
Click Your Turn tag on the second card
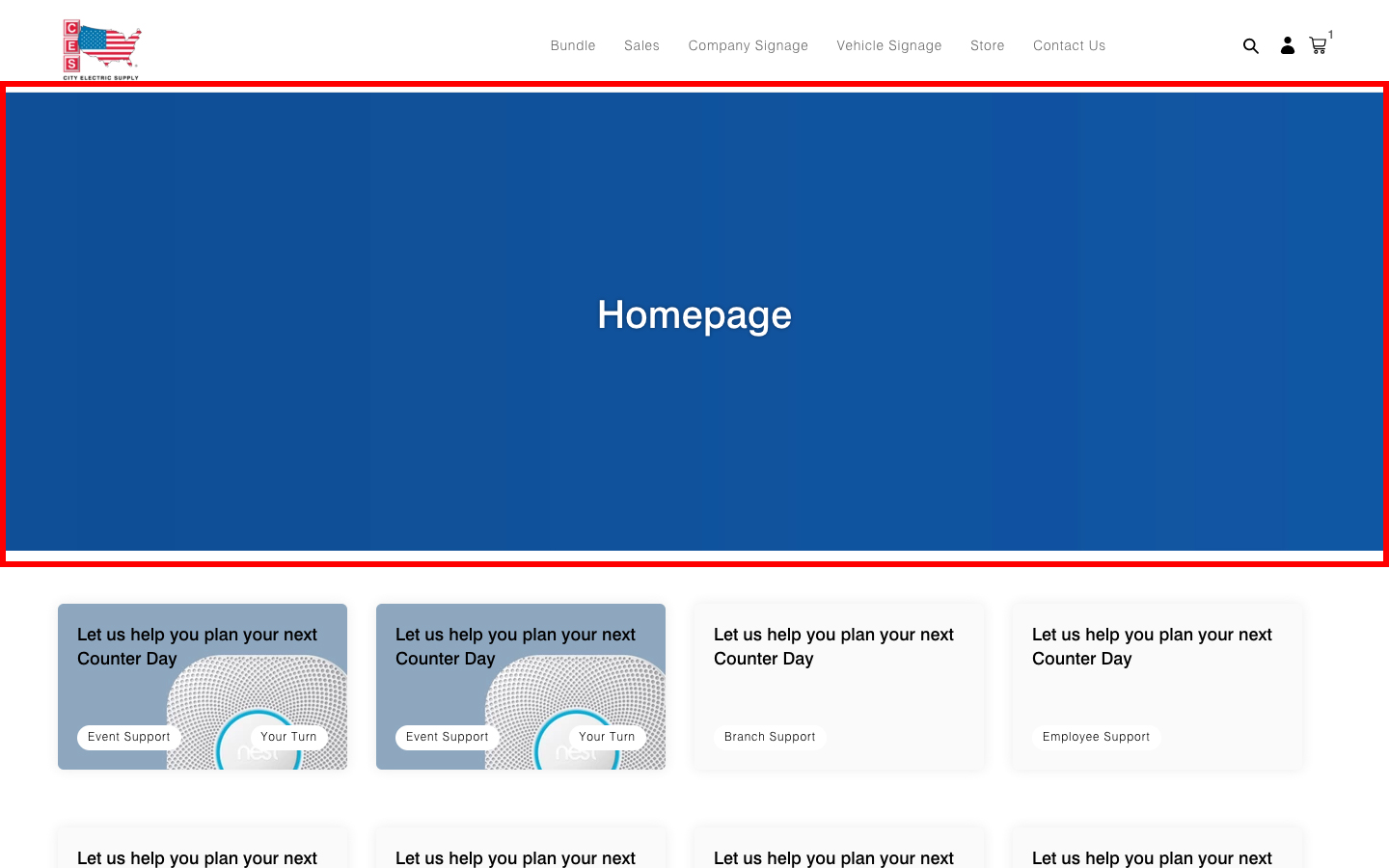[x=607, y=737]
